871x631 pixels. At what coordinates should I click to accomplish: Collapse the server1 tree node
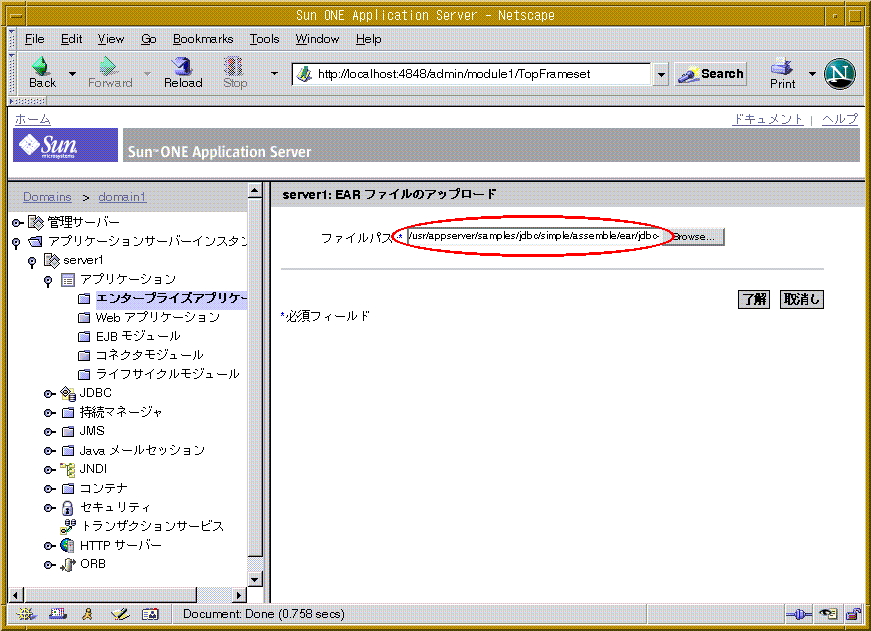[32, 262]
